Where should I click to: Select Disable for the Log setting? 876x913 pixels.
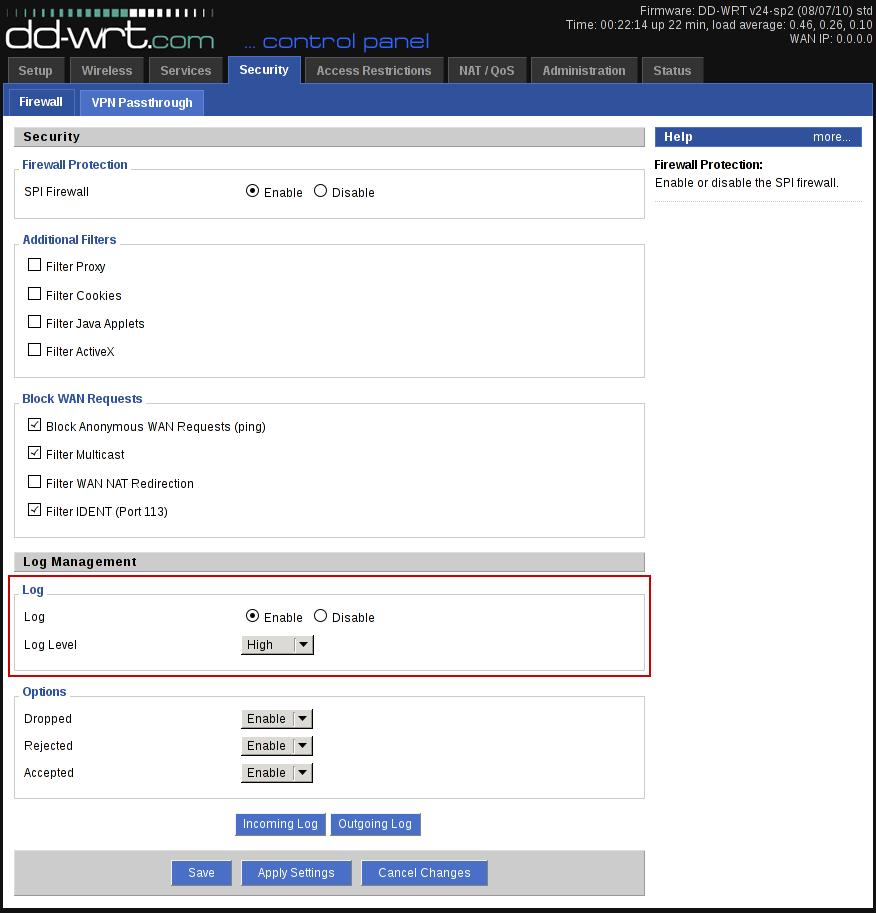pyautogui.click(x=320, y=617)
